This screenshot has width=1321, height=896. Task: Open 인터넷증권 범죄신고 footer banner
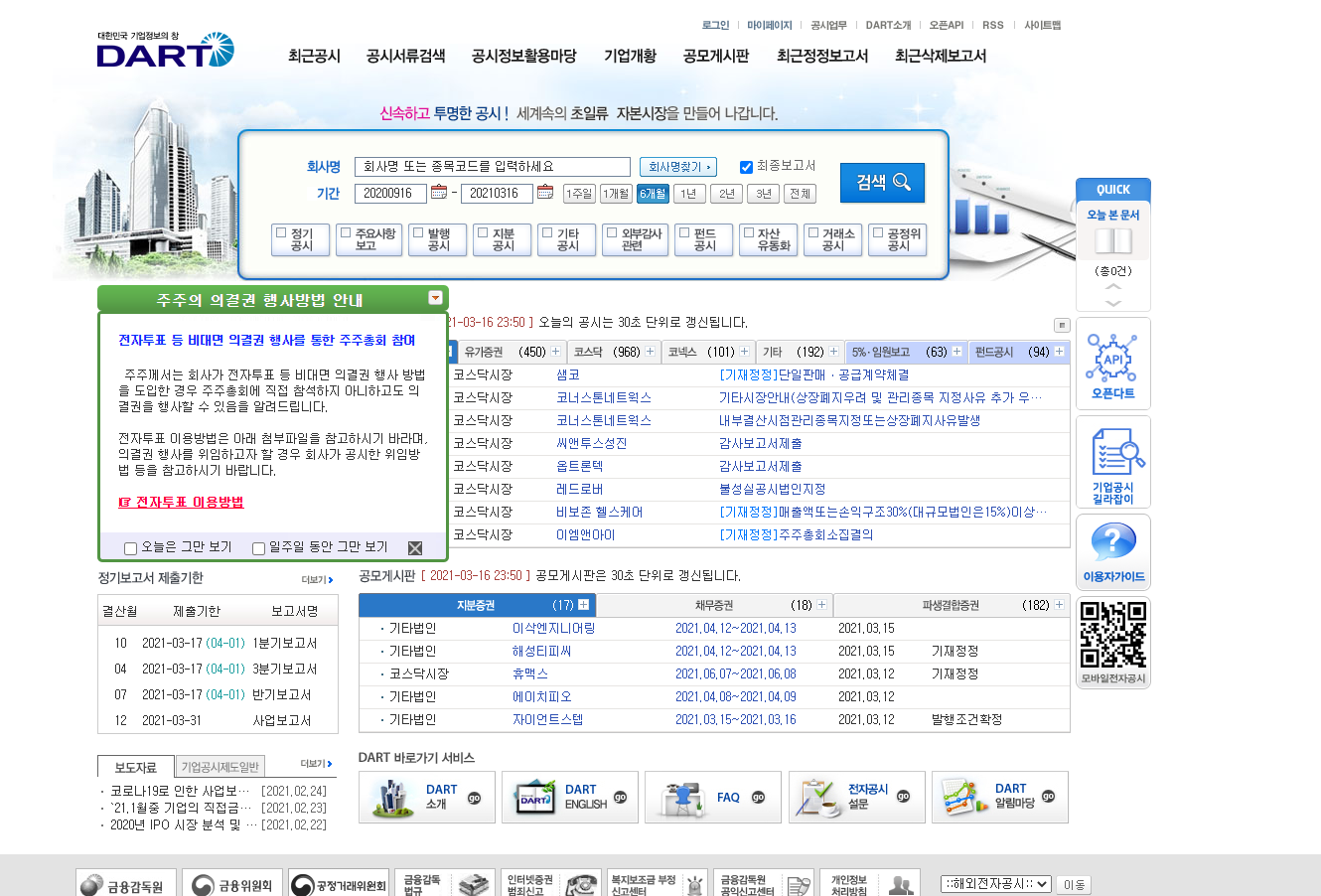(551, 883)
